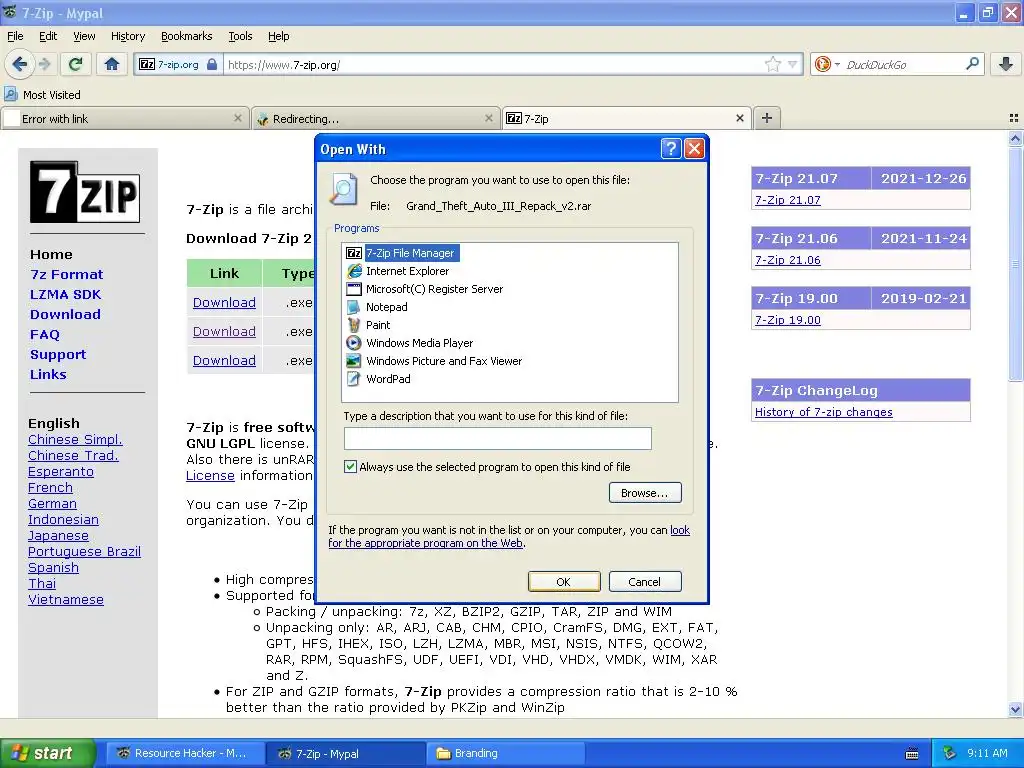Open the downloads arrow icon
The image size is (1024, 768).
(x=1006, y=64)
